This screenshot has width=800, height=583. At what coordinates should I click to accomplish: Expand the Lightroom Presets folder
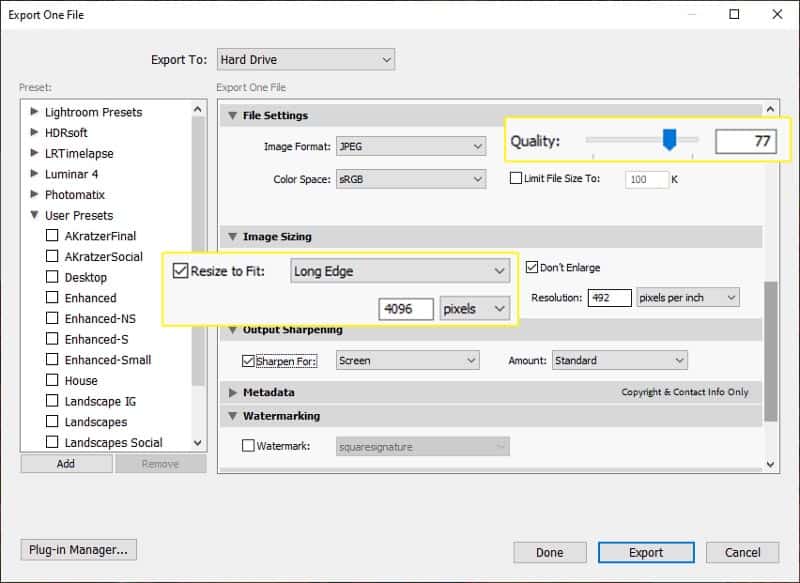pos(34,111)
